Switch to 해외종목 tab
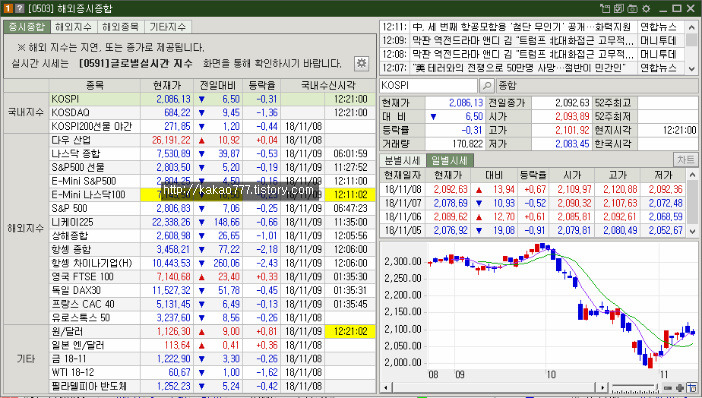Viewport: 702px width, 398px height. pos(120,27)
